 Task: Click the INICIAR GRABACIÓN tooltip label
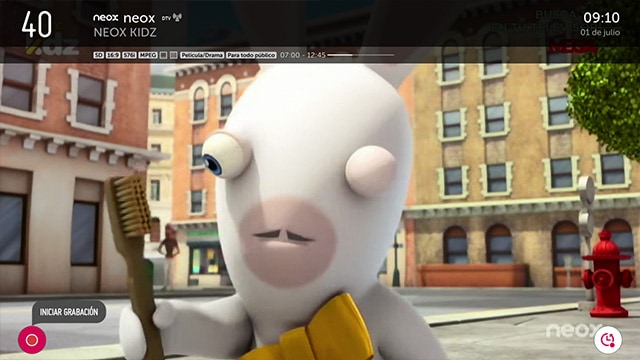[x=69, y=312]
